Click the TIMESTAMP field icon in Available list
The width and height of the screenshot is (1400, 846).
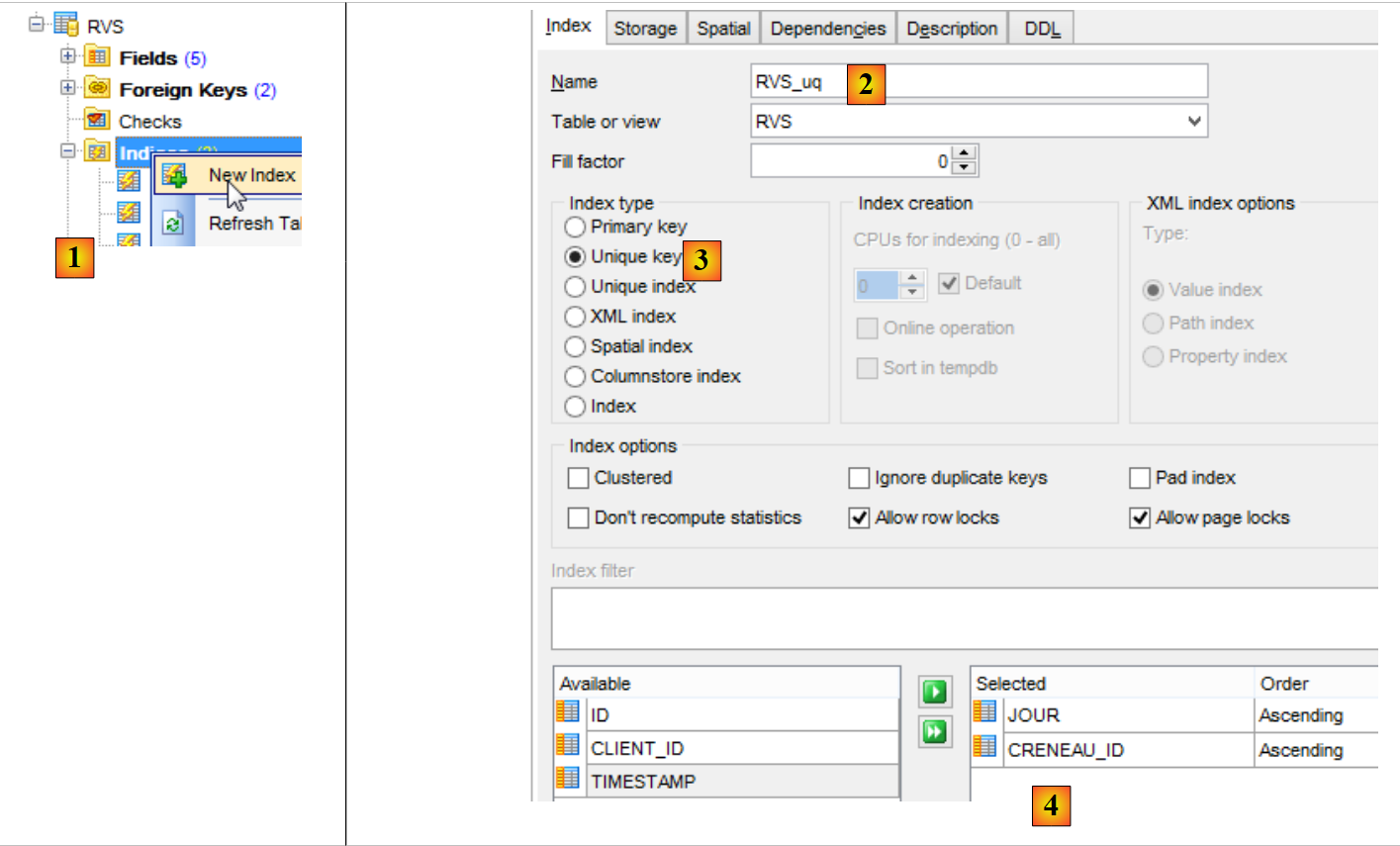tap(568, 780)
